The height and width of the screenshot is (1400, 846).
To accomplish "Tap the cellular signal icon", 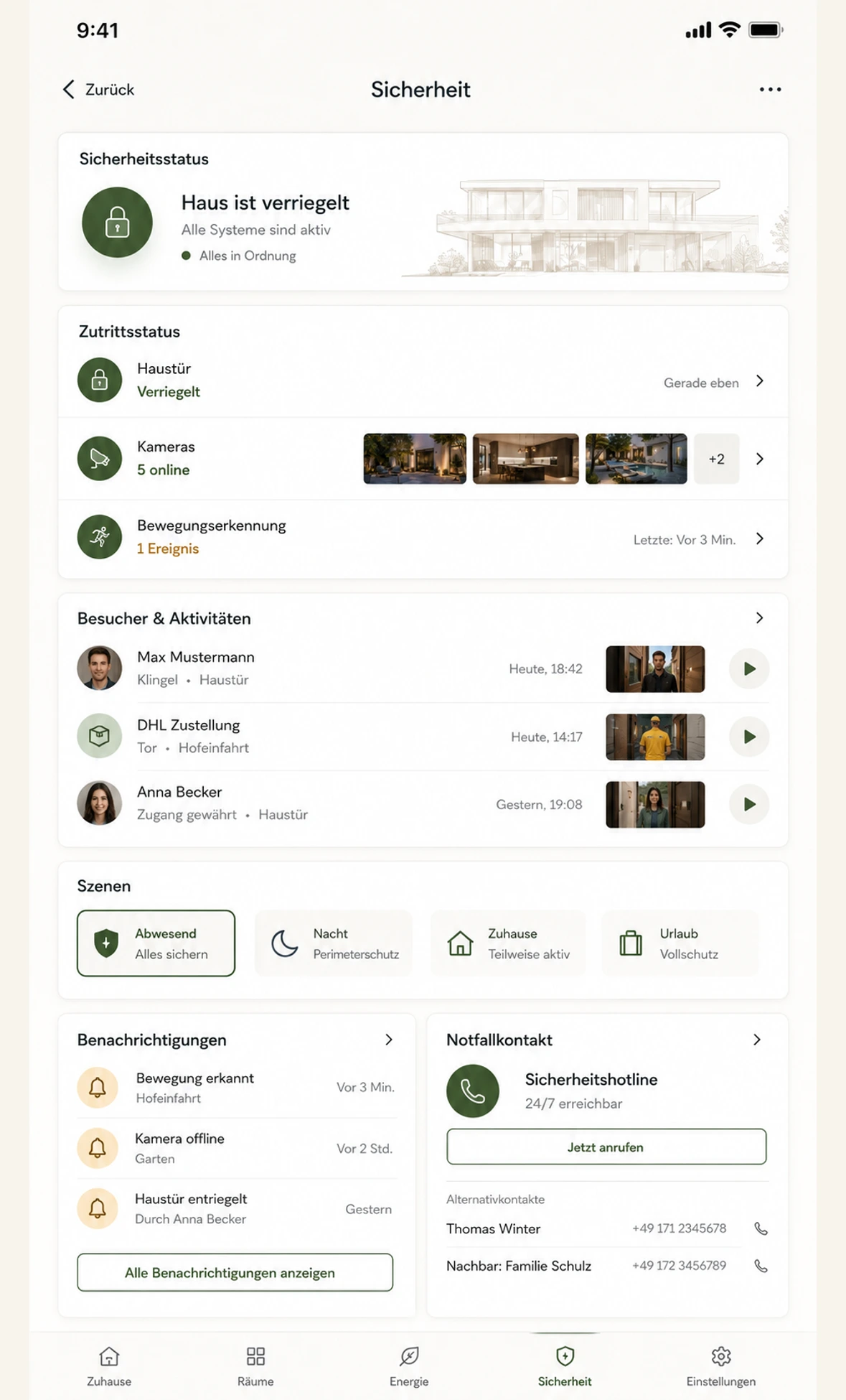I will click(698, 30).
